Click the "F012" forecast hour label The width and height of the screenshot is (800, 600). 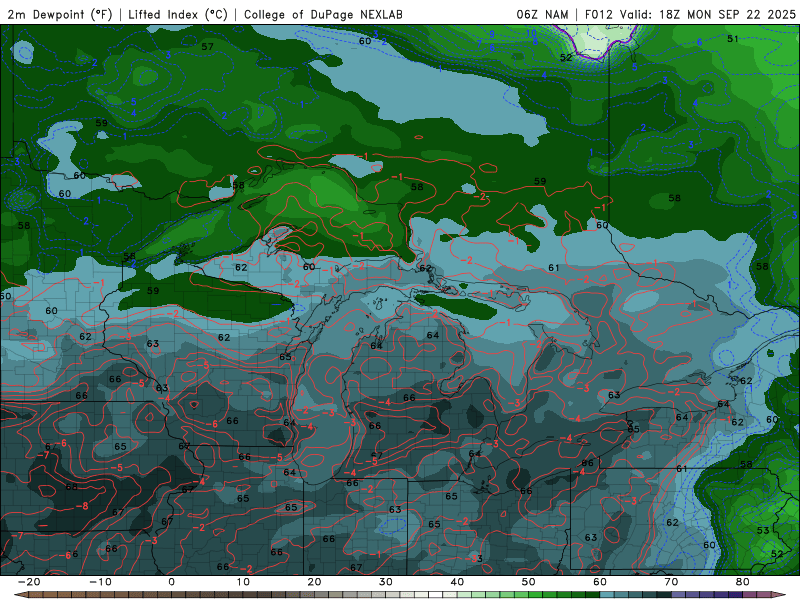coord(598,14)
